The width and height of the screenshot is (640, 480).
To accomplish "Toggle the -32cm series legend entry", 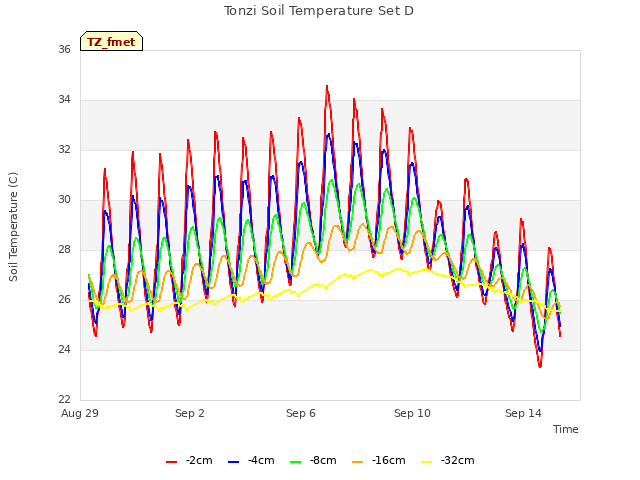I will point(448,461).
